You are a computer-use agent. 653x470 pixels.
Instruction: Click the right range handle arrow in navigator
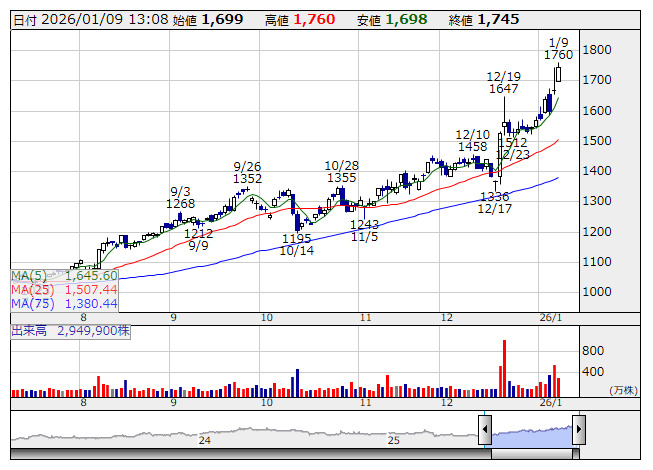click(578, 431)
